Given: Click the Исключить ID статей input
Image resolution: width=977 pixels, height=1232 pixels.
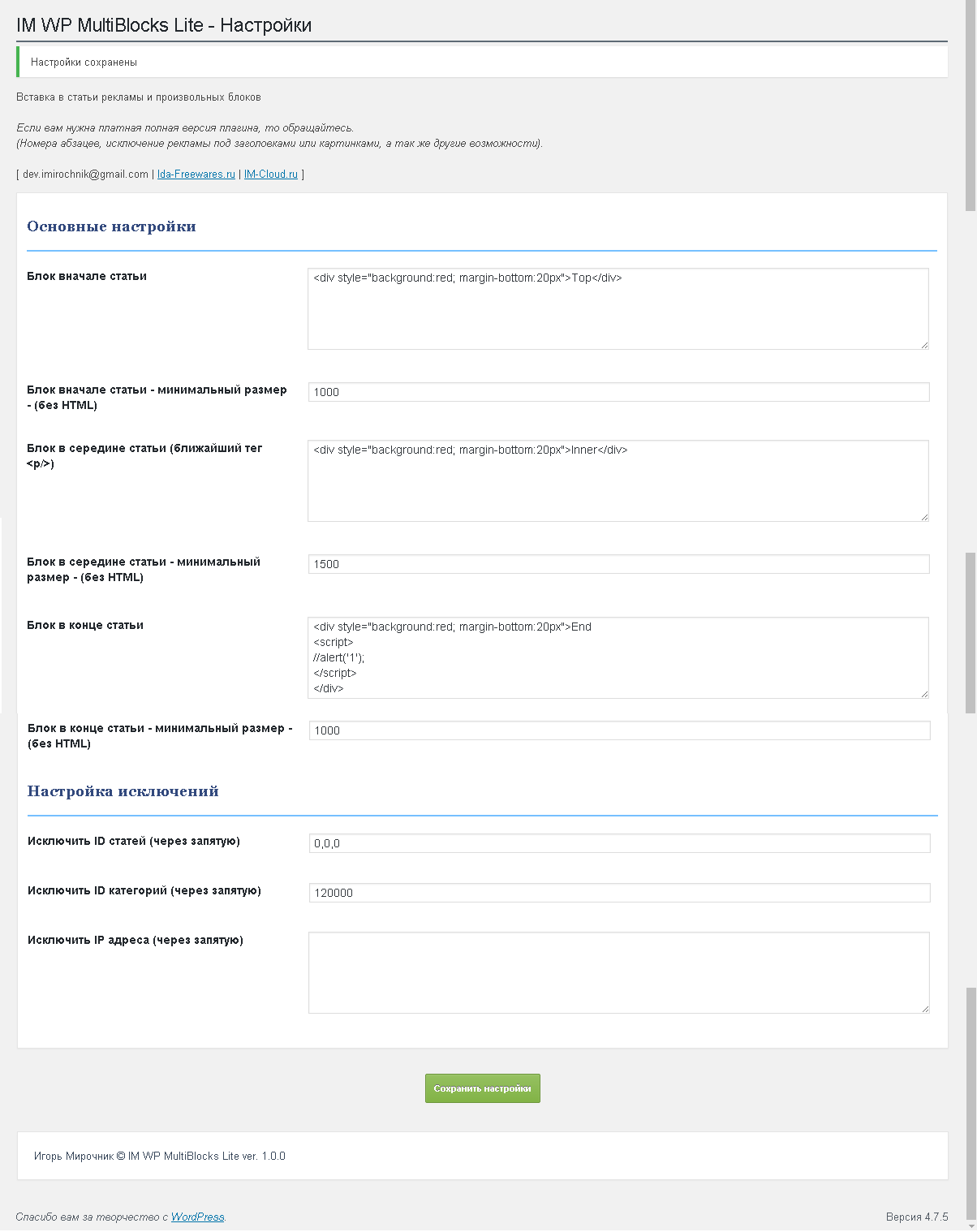Looking at the screenshot, I should (618, 843).
